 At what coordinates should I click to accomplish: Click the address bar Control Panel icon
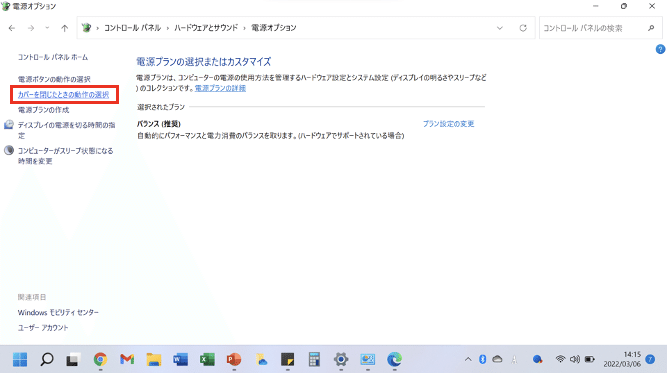[86, 28]
